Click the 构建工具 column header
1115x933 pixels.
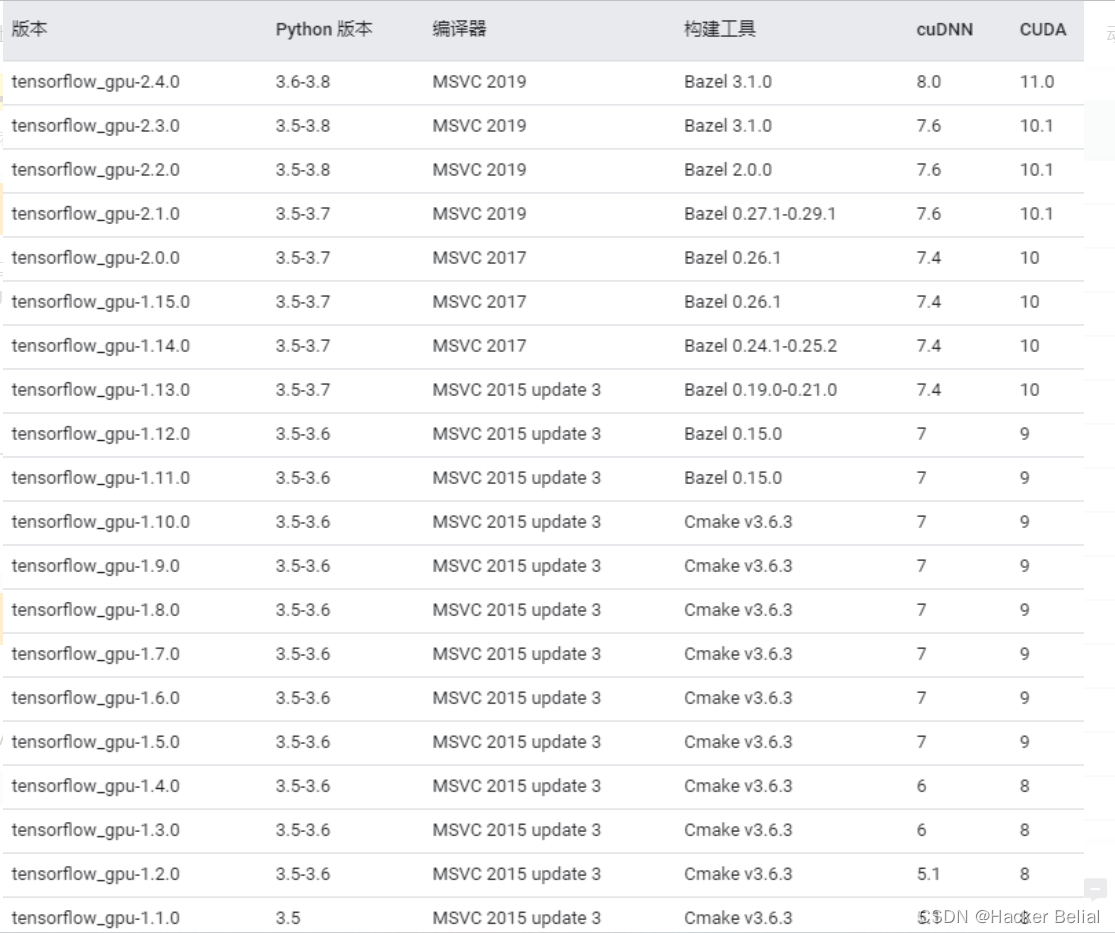coord(720,29)
